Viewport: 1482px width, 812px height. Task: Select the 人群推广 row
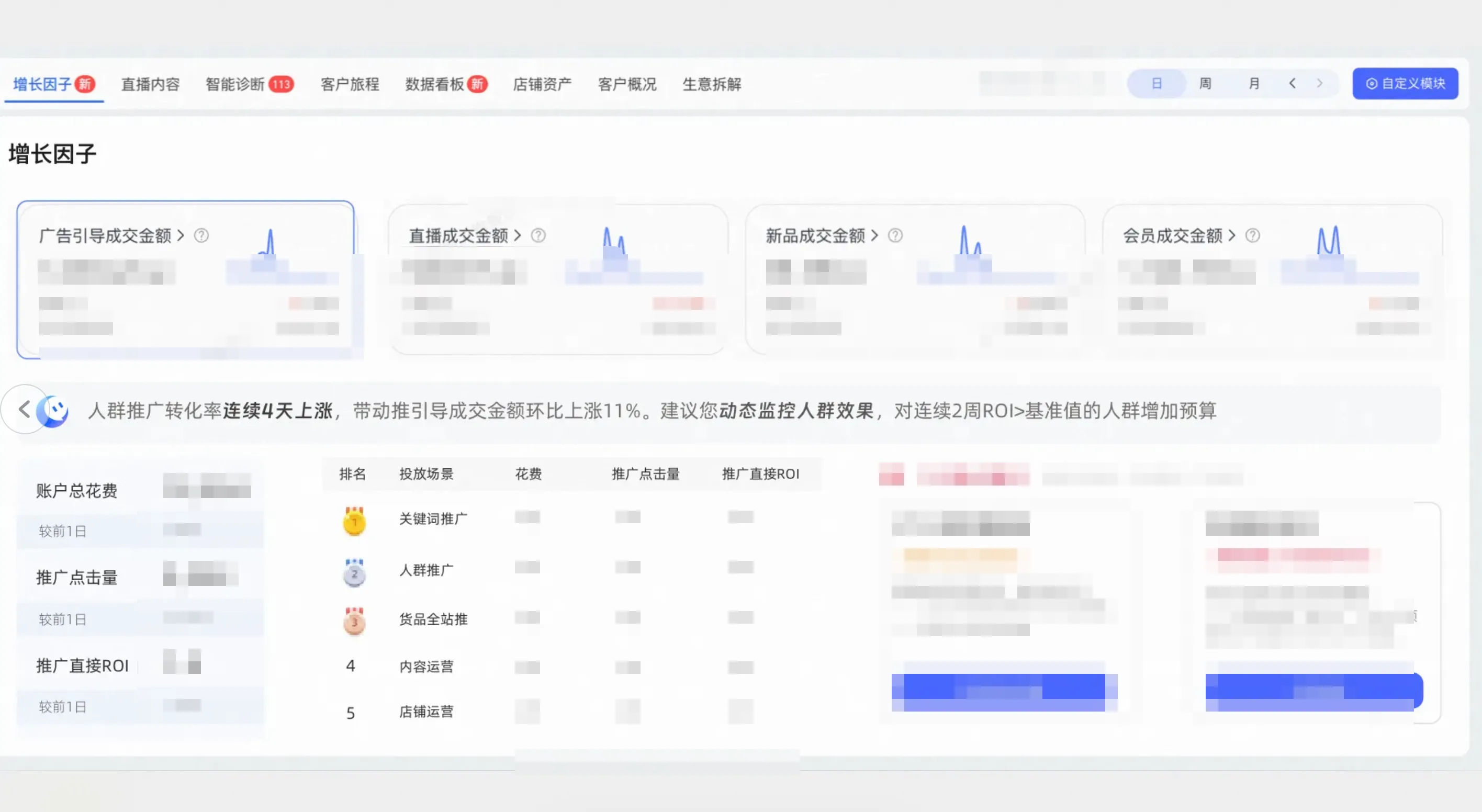point(572,570)
